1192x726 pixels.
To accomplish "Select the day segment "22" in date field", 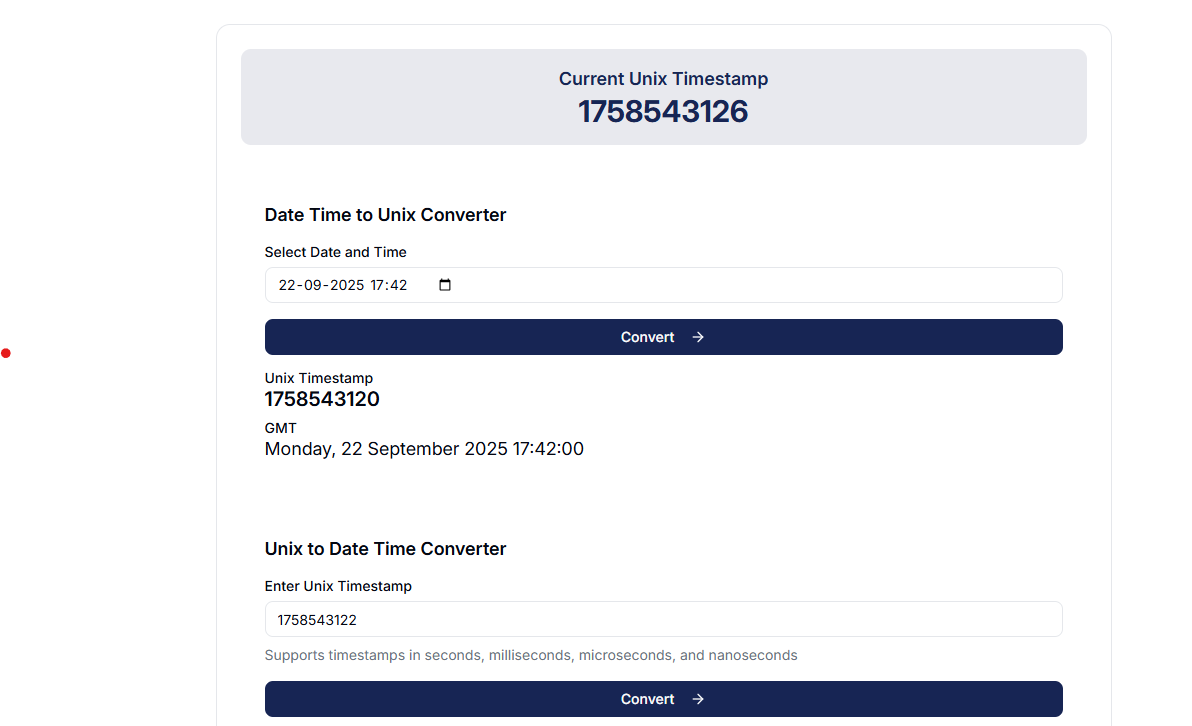I will coord(288,285).
